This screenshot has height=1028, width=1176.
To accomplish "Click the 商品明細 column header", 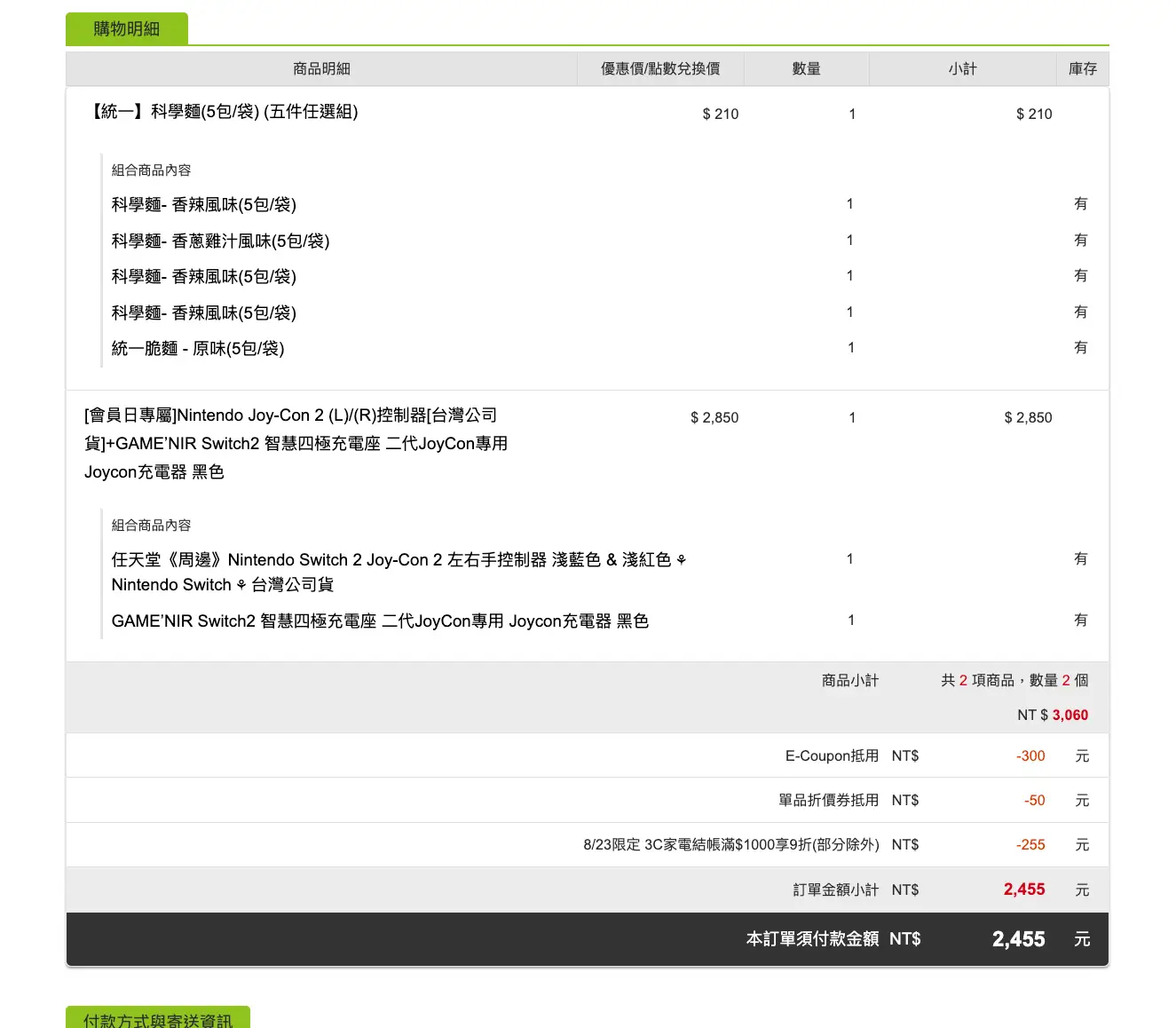I will pyautogui.click(x=321, y=69).
